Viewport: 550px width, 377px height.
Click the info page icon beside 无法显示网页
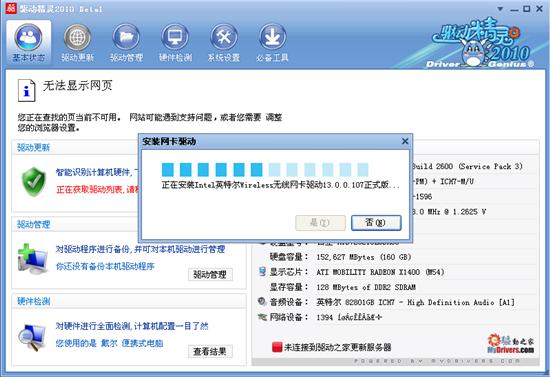(26, 90)
